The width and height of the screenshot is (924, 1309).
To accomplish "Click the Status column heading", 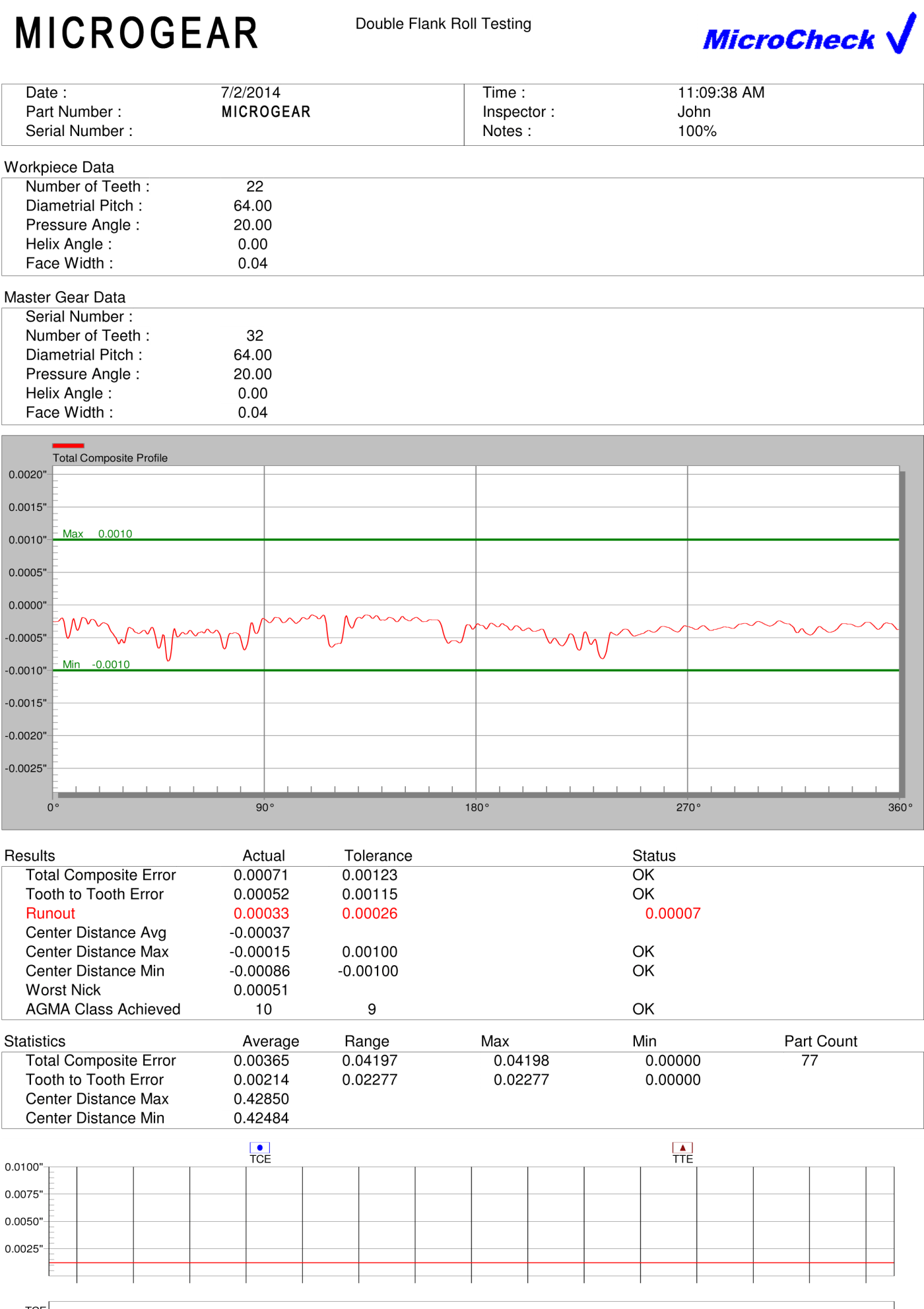I will (x=654, y=856).
